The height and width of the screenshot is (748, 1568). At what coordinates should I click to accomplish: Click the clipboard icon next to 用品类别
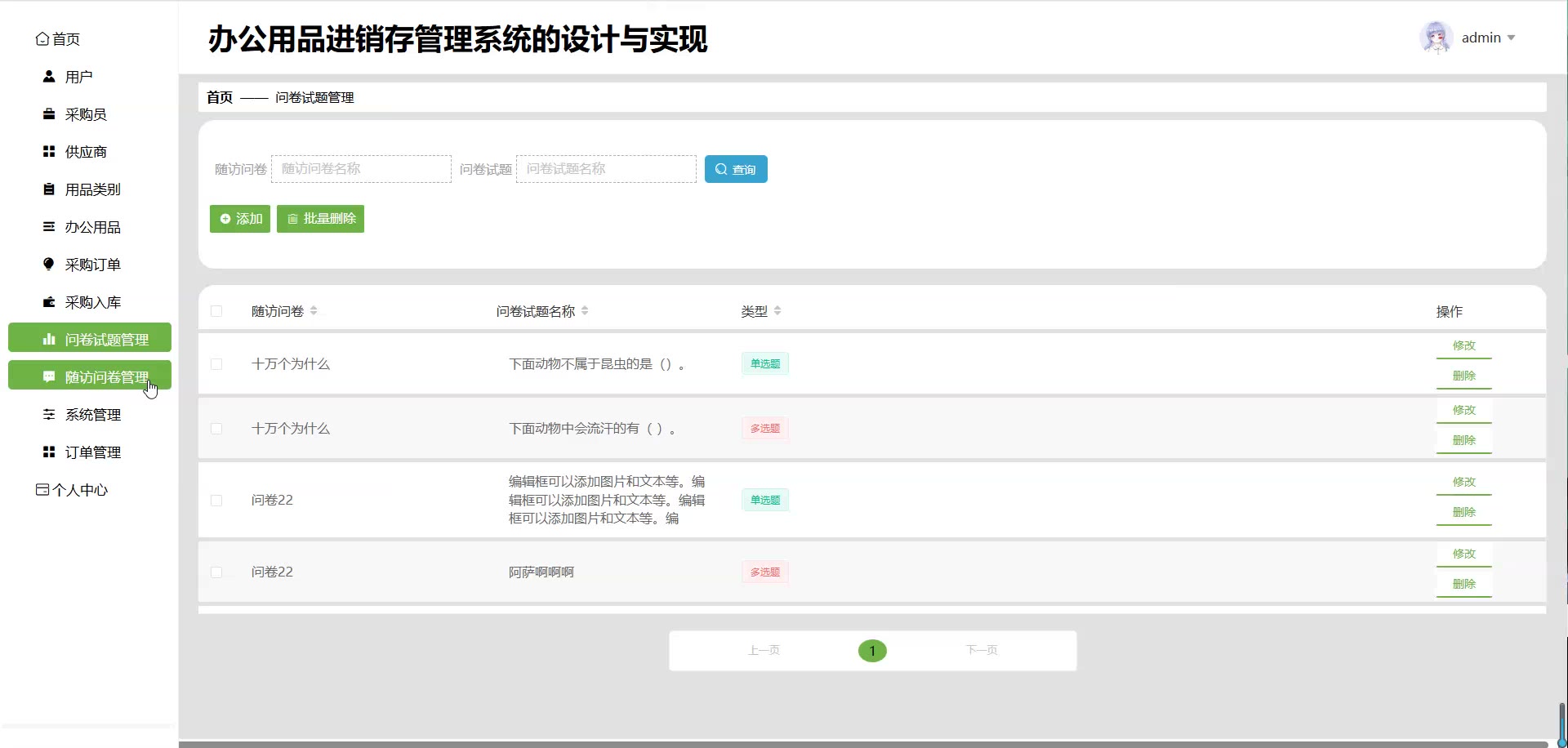pyautogui.click(x=49, y=189)
